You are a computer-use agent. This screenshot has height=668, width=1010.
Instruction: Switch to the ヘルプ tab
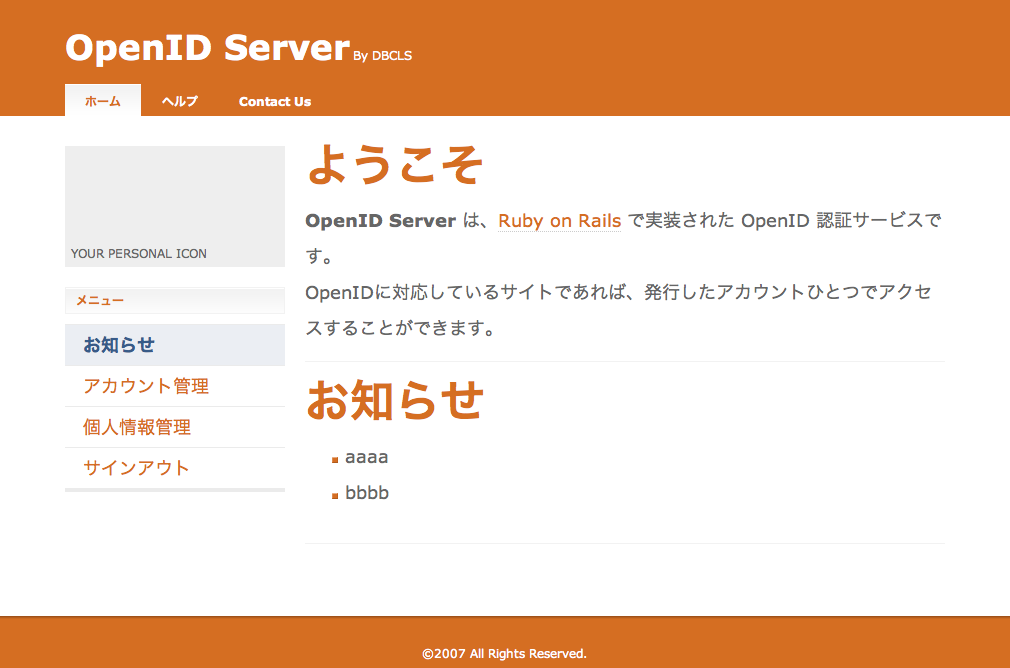180,101
